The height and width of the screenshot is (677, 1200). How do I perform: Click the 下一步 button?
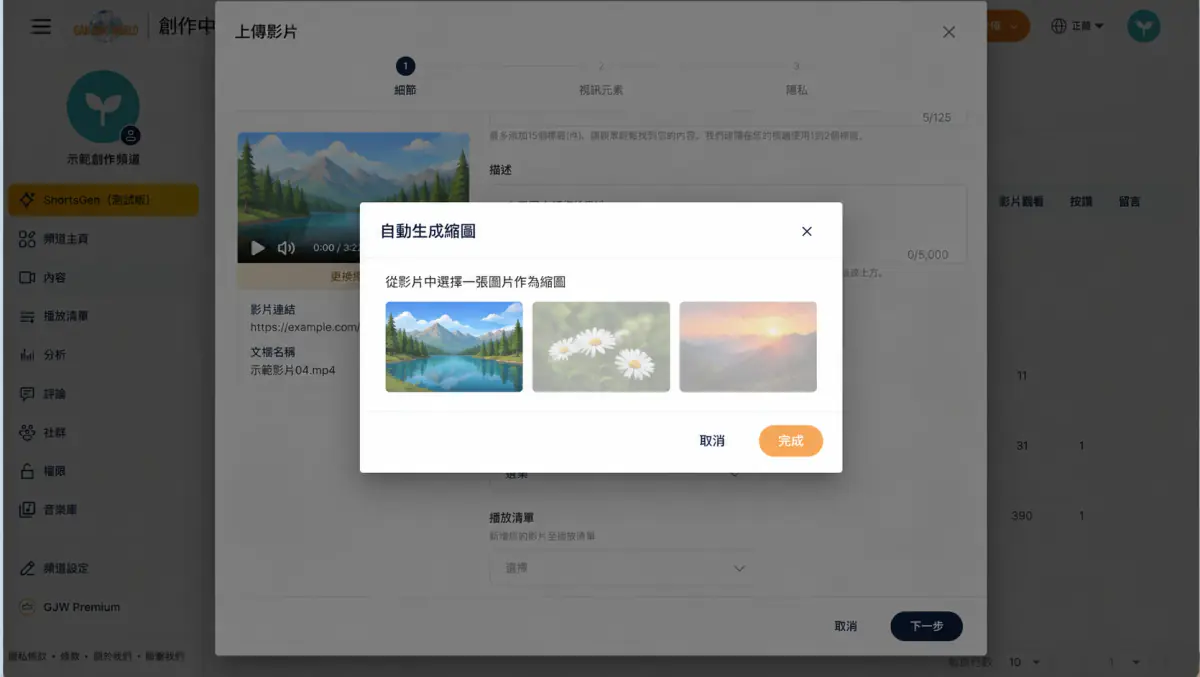pyautogui.click(x=927, y=626)
